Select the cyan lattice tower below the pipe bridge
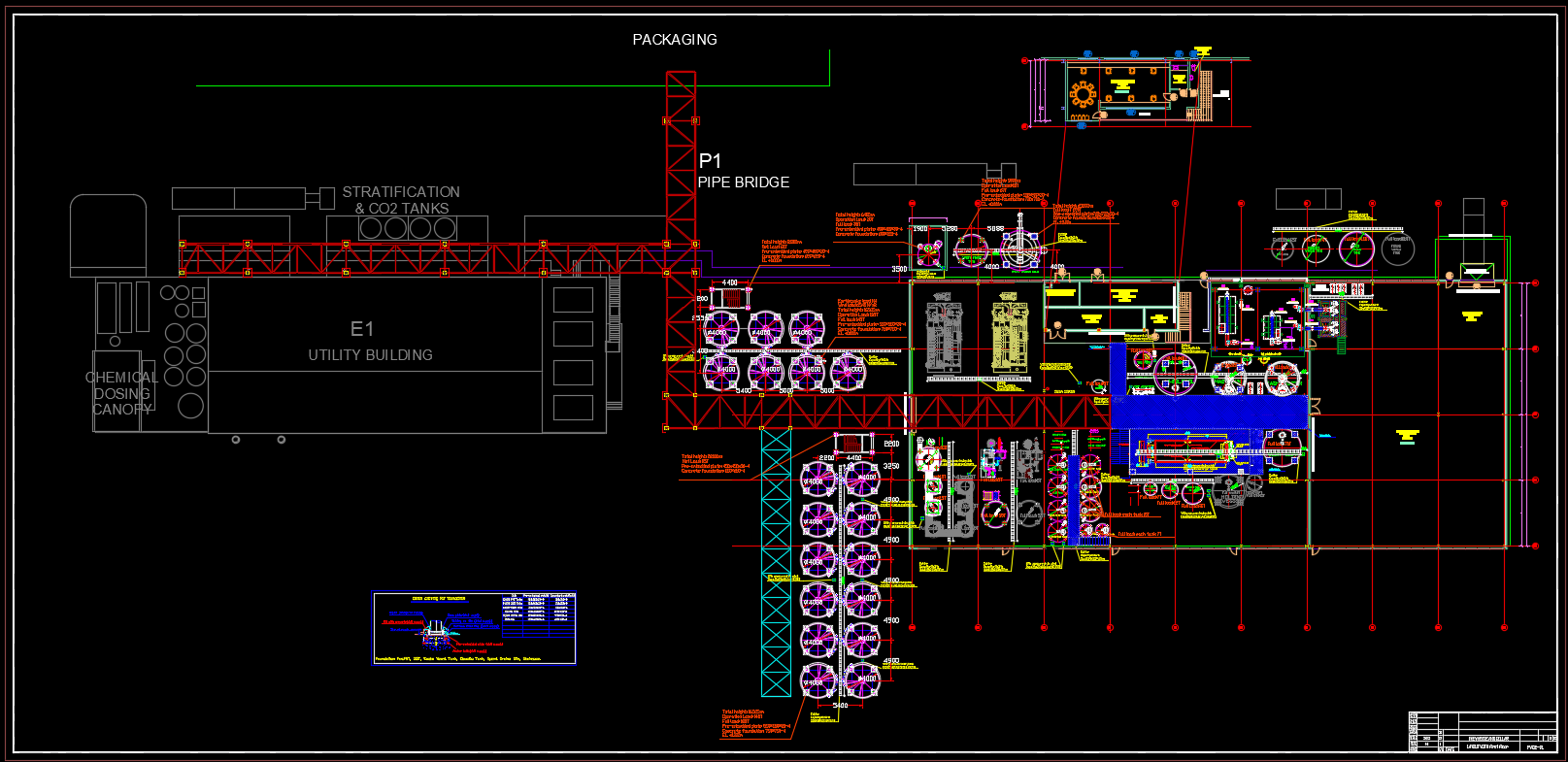 tap(776, 563)
